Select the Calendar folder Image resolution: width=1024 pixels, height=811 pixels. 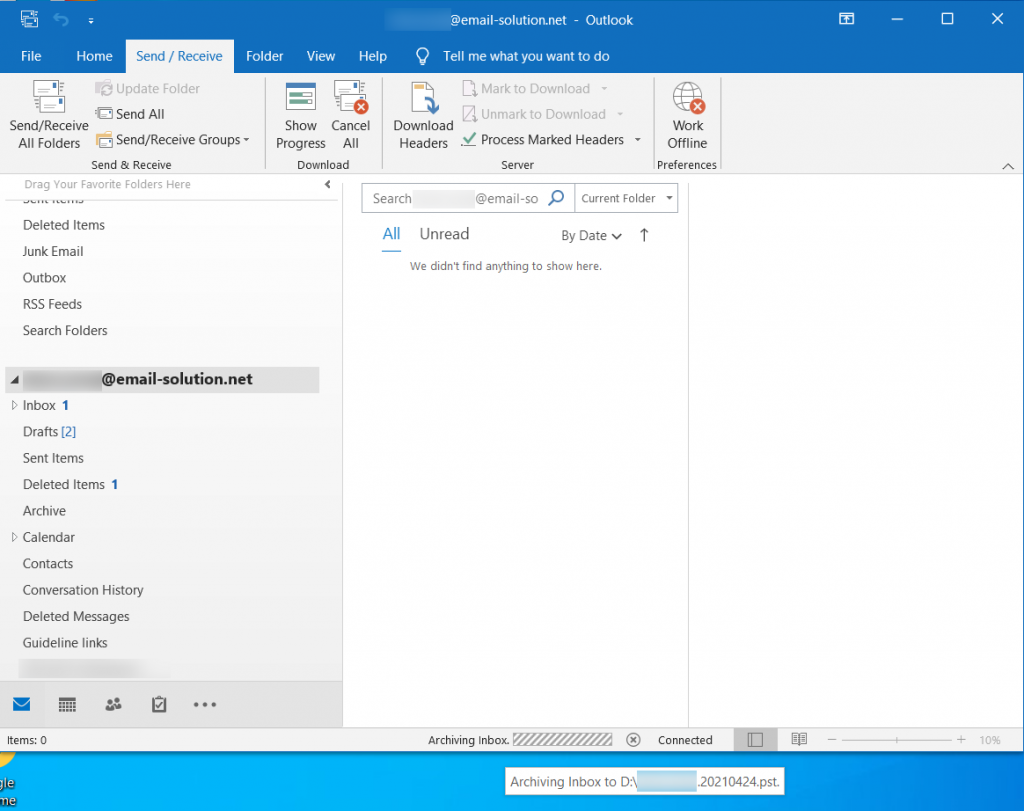tap(49, 537)
